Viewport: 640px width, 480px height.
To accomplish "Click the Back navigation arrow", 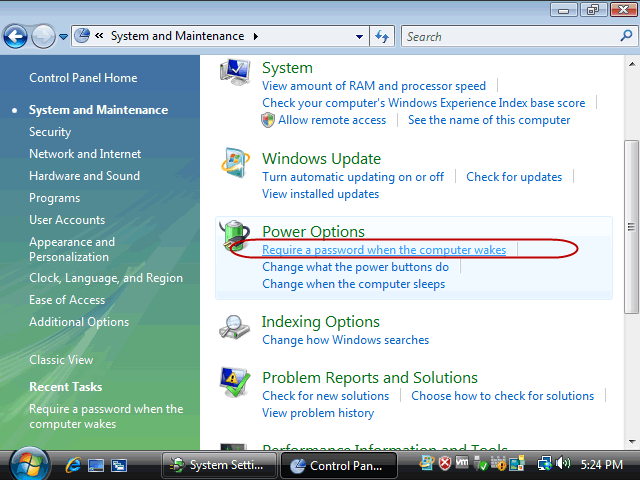I will coord(15,37).
